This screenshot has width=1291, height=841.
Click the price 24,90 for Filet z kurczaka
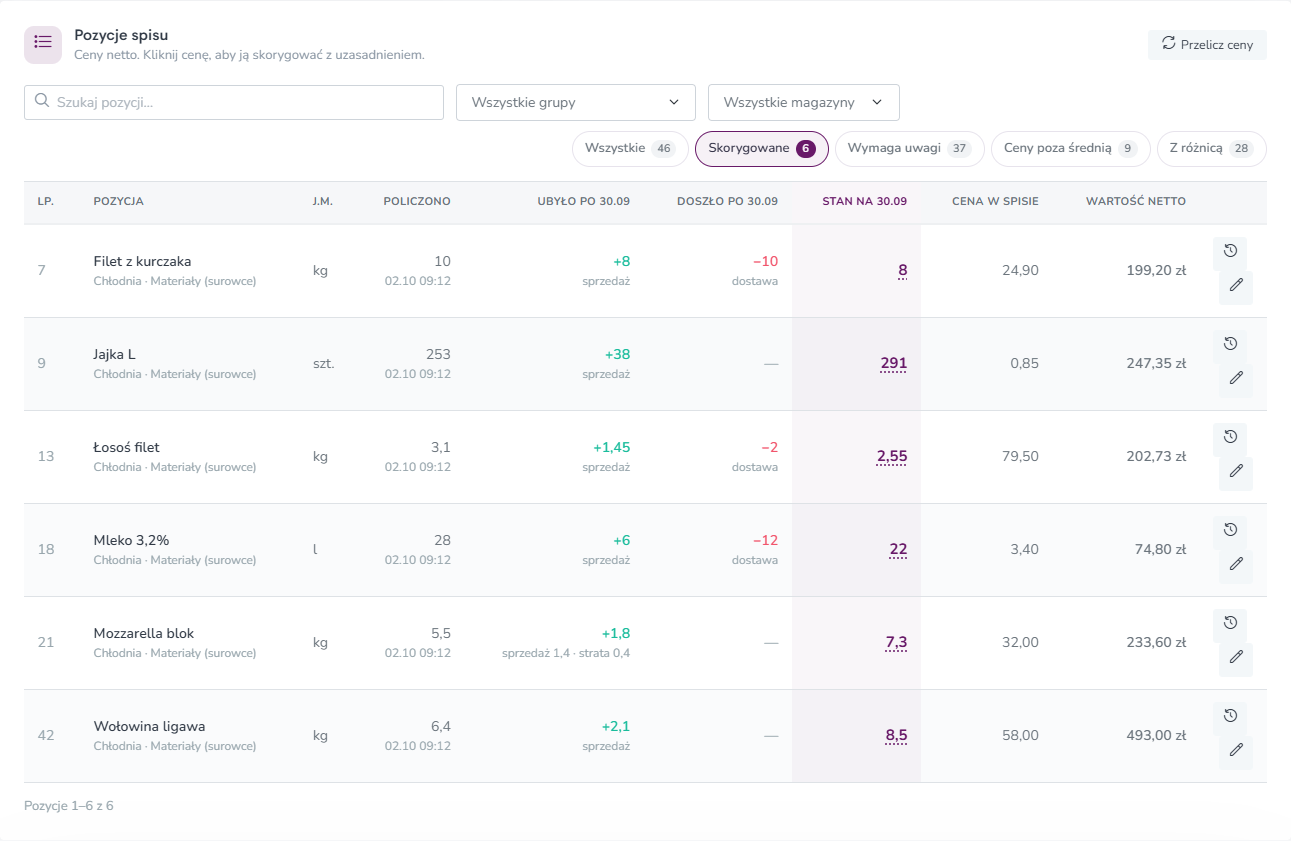click(1020, 270)
